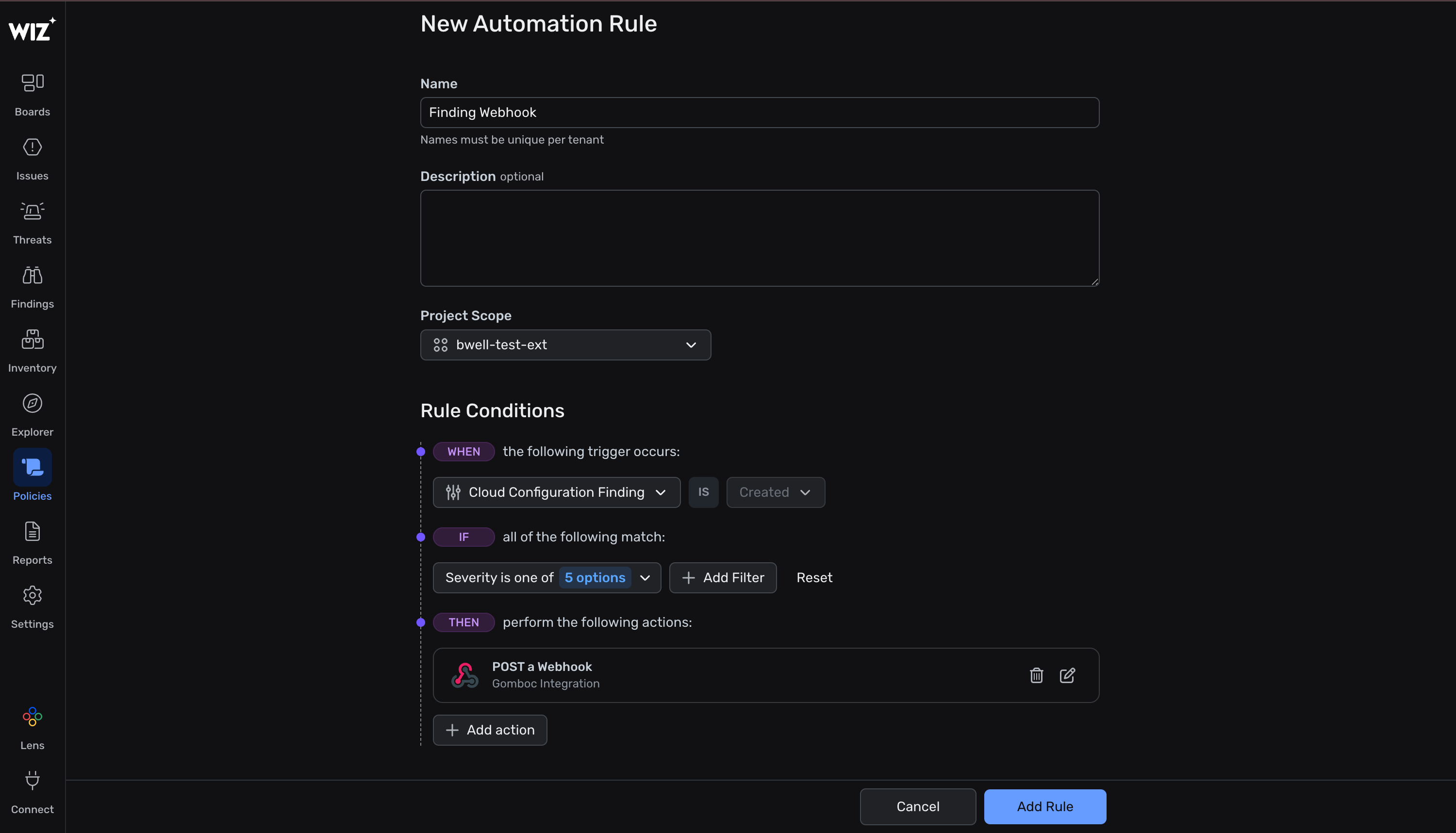Open the Explorer compass icon
The image size is (1456, 833).
[32, 403]
